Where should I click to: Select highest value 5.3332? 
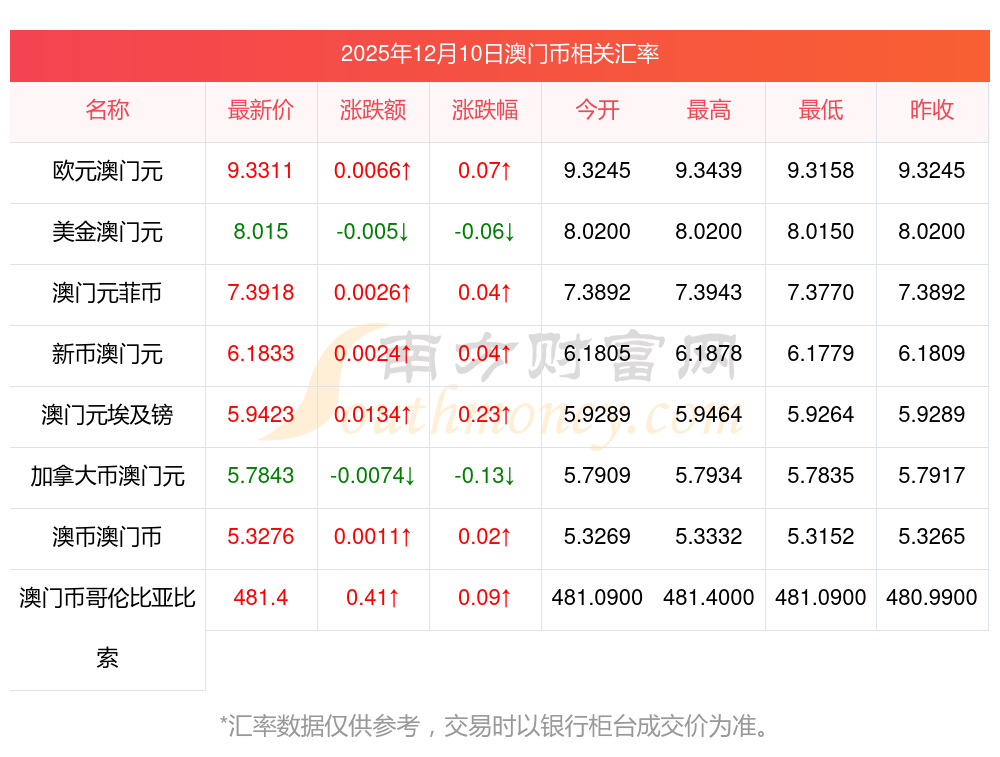pos(709,536)
